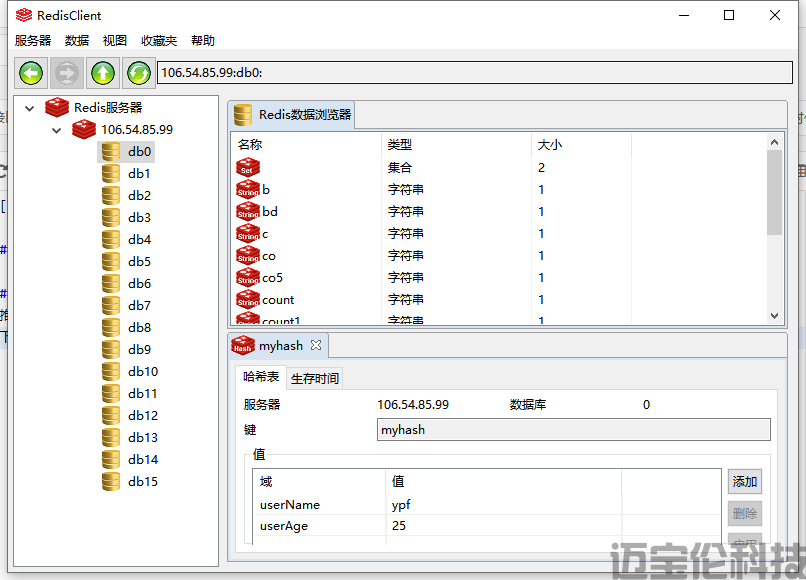Sort by the 类型 column header

tap(456, 145)
